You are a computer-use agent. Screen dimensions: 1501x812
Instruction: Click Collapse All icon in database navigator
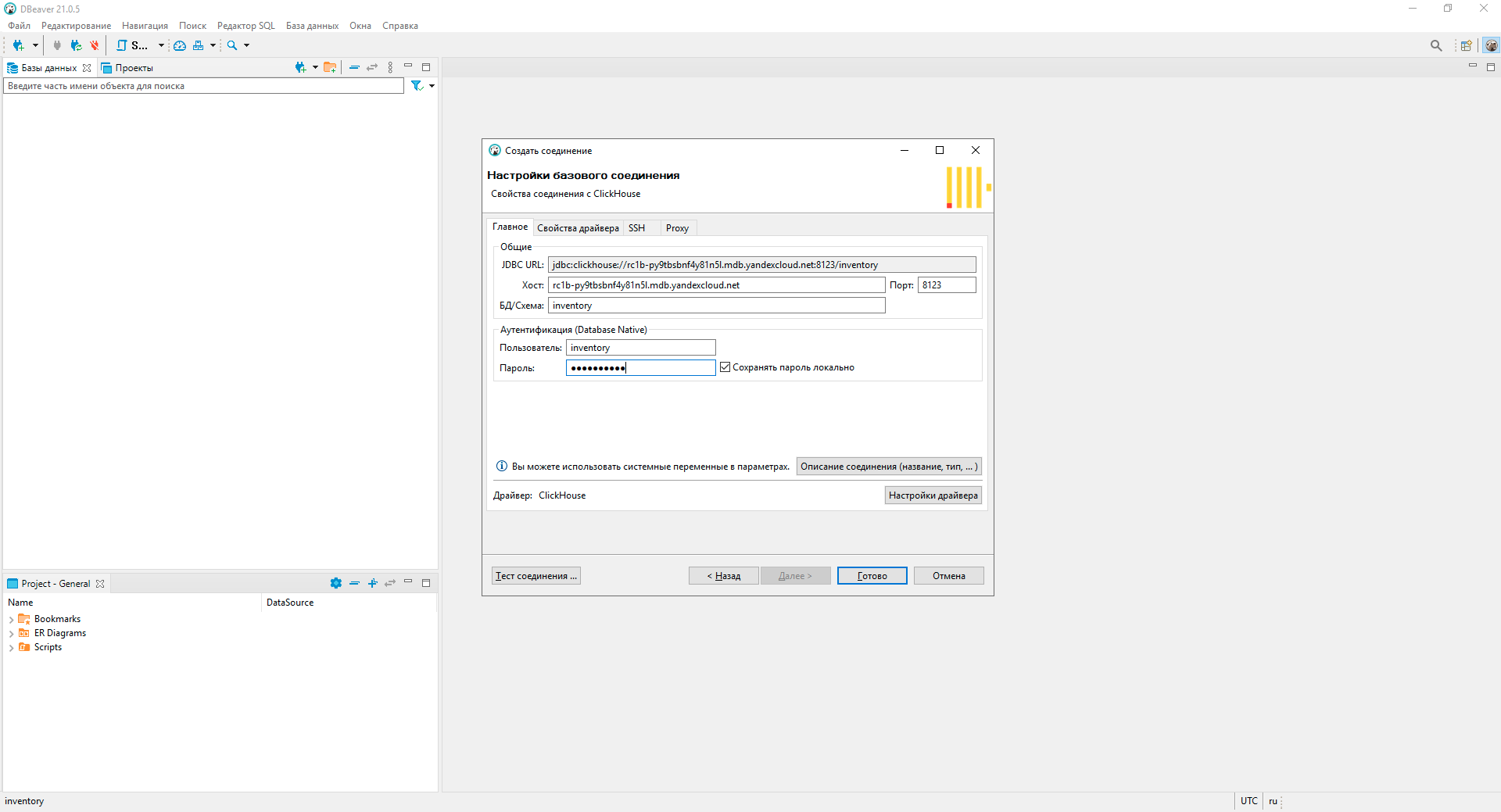point(354,67)
